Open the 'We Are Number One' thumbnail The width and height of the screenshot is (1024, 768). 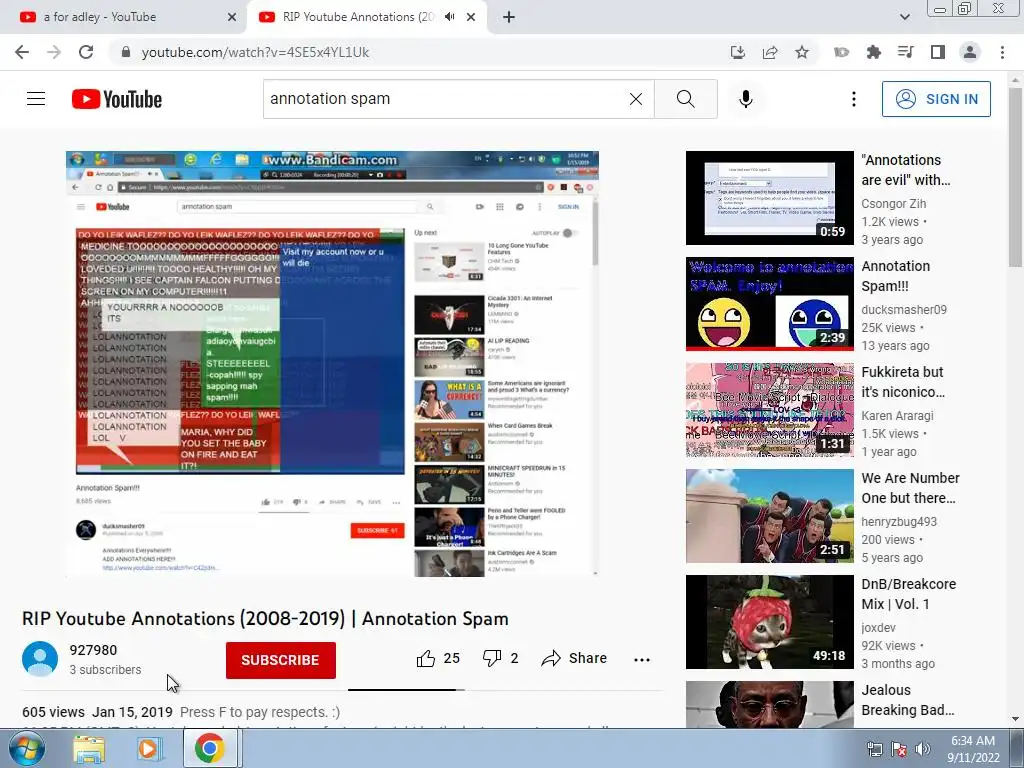[769, 515]
